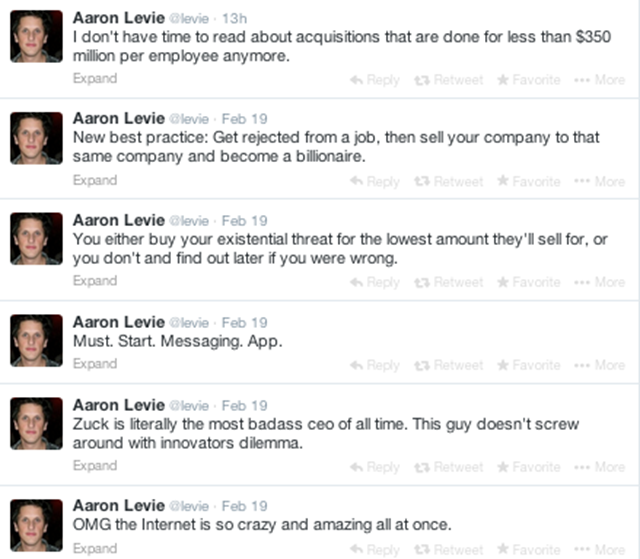Open More menu on 'New best practice' tweet
This screenshot has height=559, width=640.
point(600,181)
